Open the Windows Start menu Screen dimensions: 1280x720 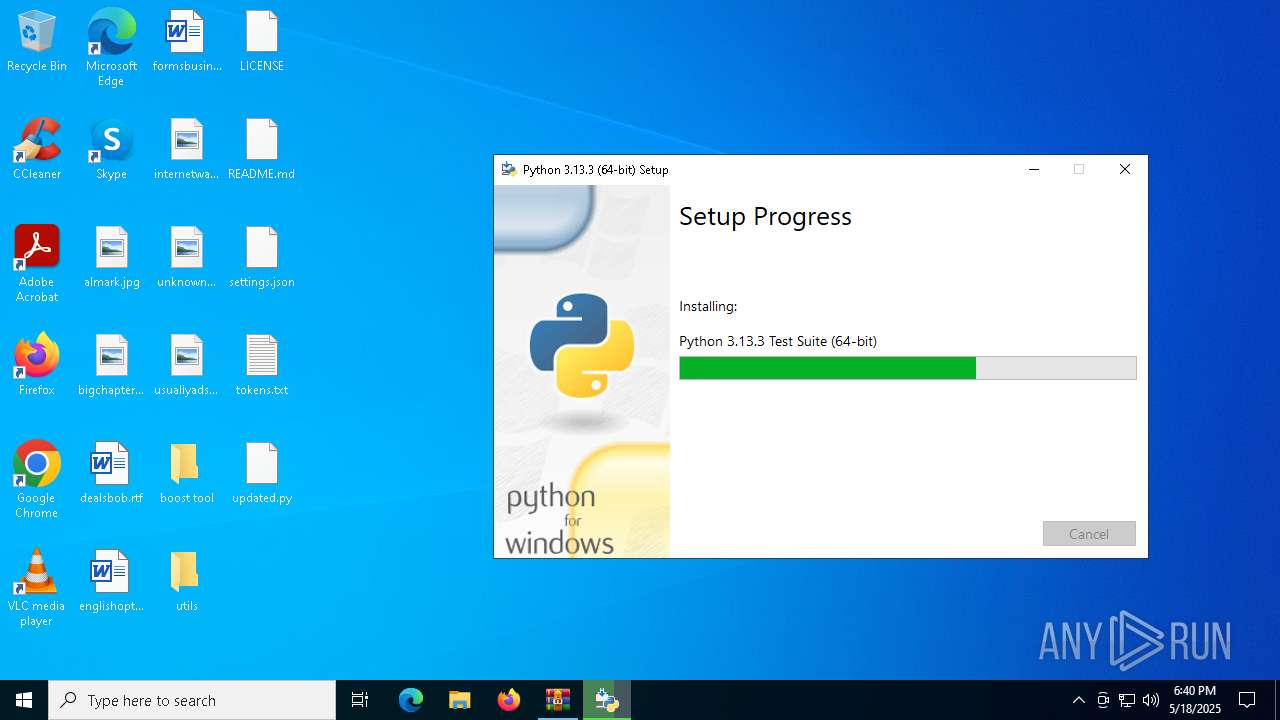click(x=24, y=700)
